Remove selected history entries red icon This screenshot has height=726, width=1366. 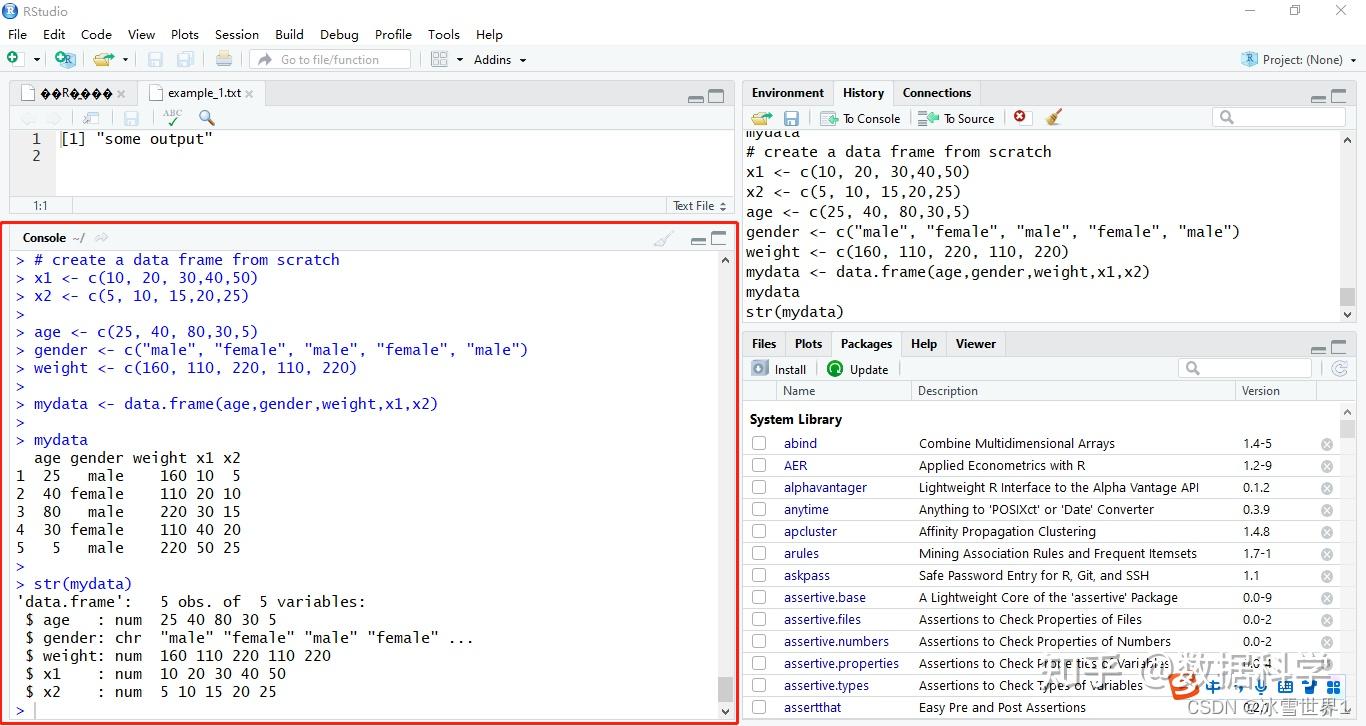[1020, 117]
